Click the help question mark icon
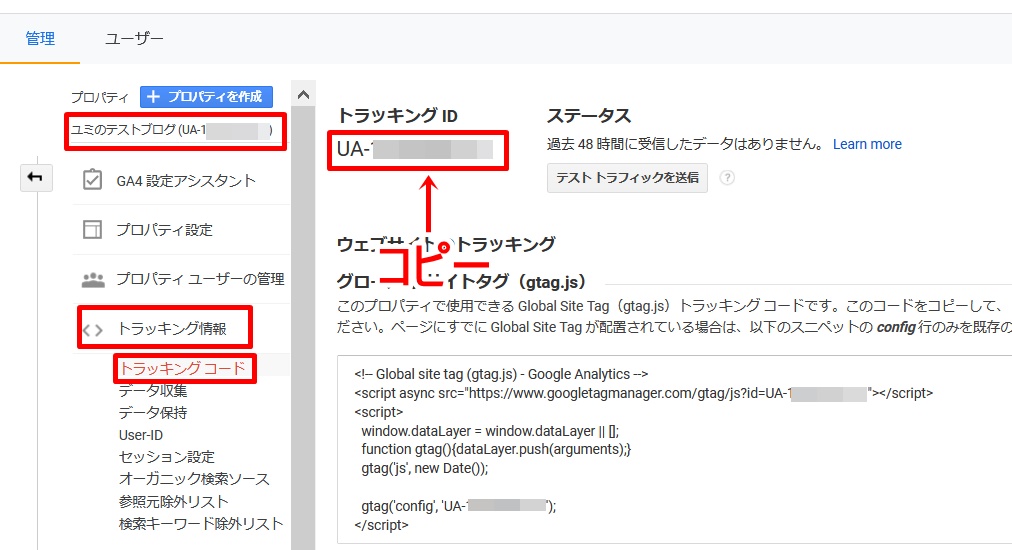This screenshot has height=550, width=1012. point(727,178)
